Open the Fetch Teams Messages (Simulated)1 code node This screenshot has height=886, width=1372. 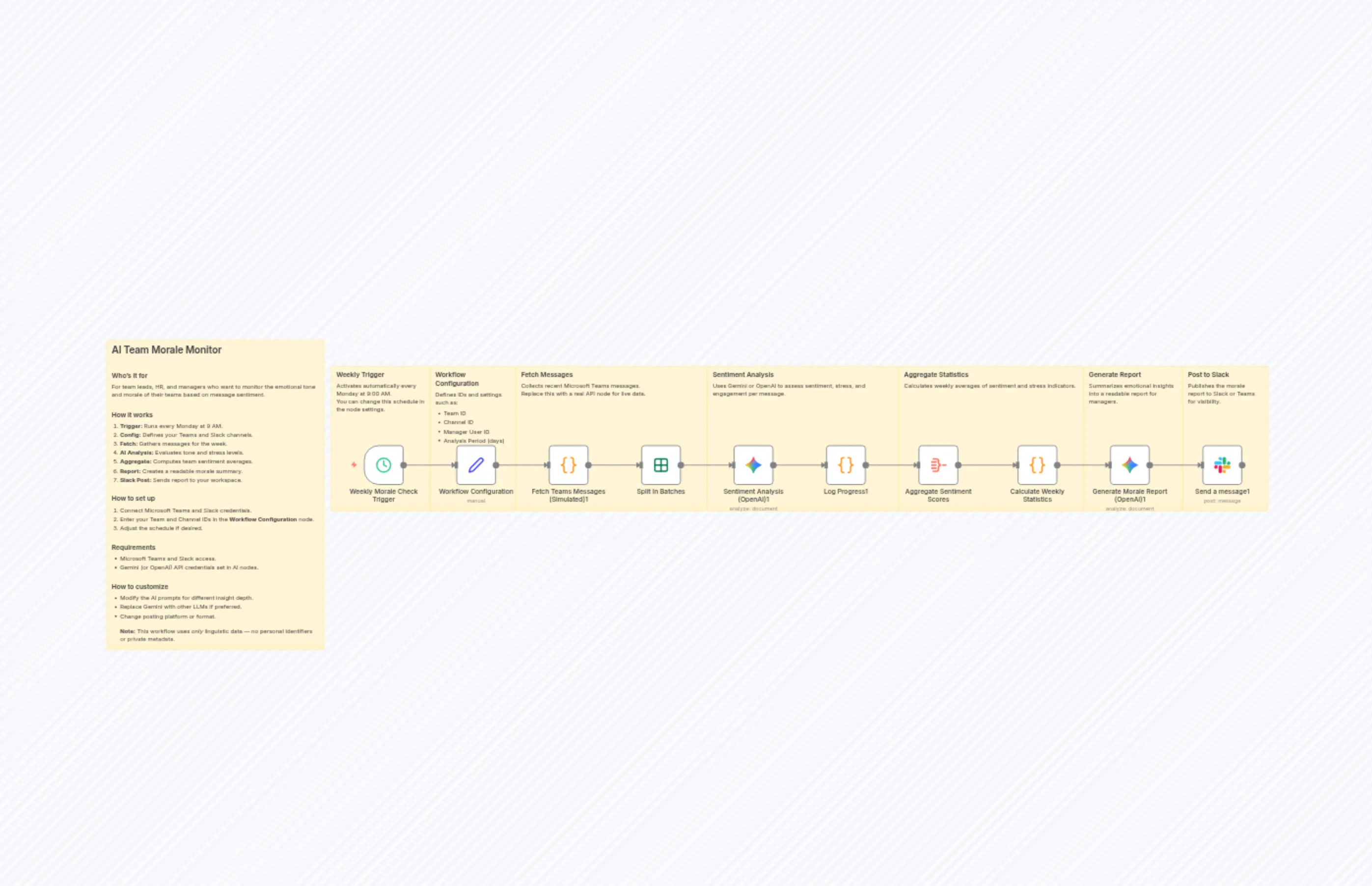(x=568, y=465)
